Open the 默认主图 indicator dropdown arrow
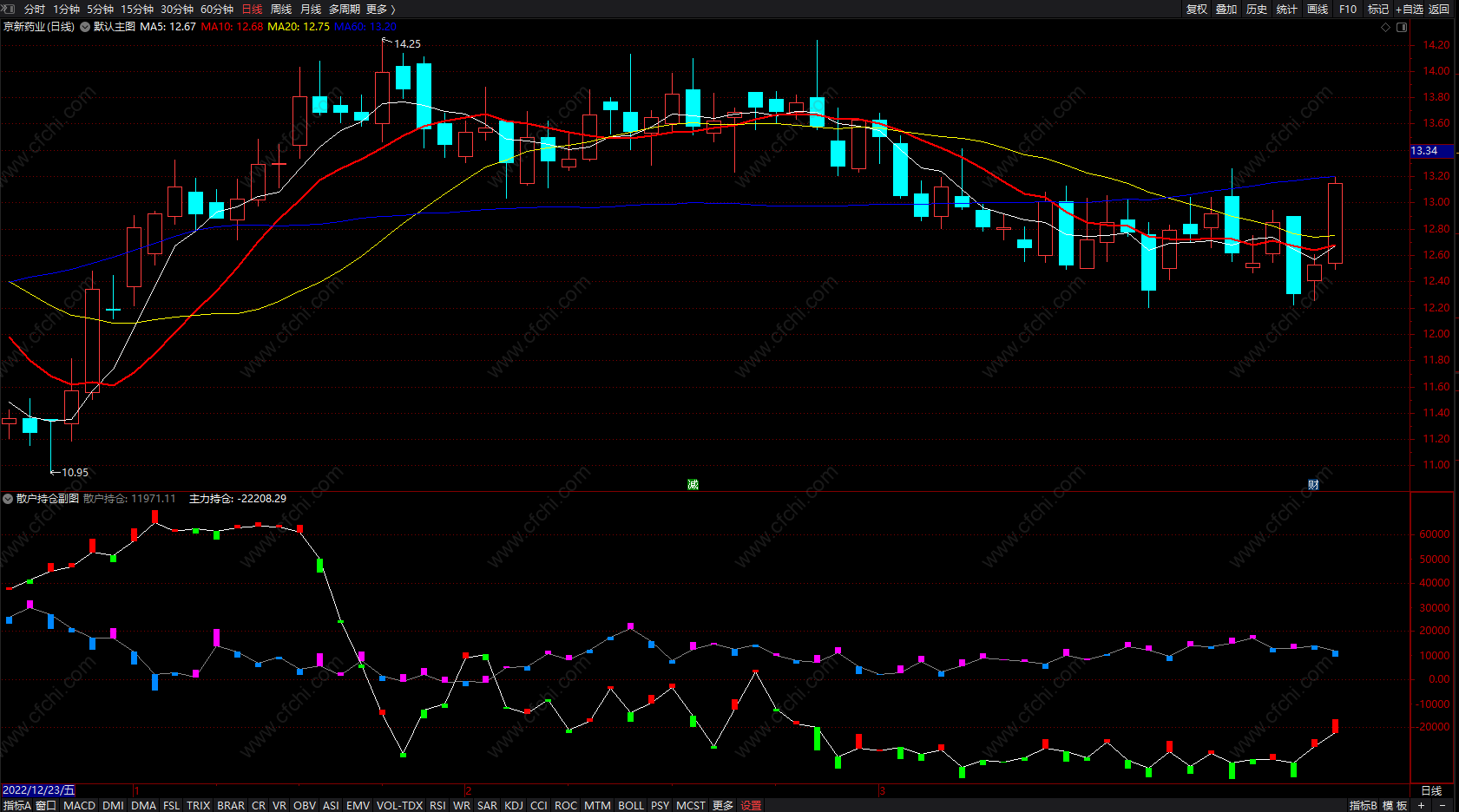 point(85,27)
